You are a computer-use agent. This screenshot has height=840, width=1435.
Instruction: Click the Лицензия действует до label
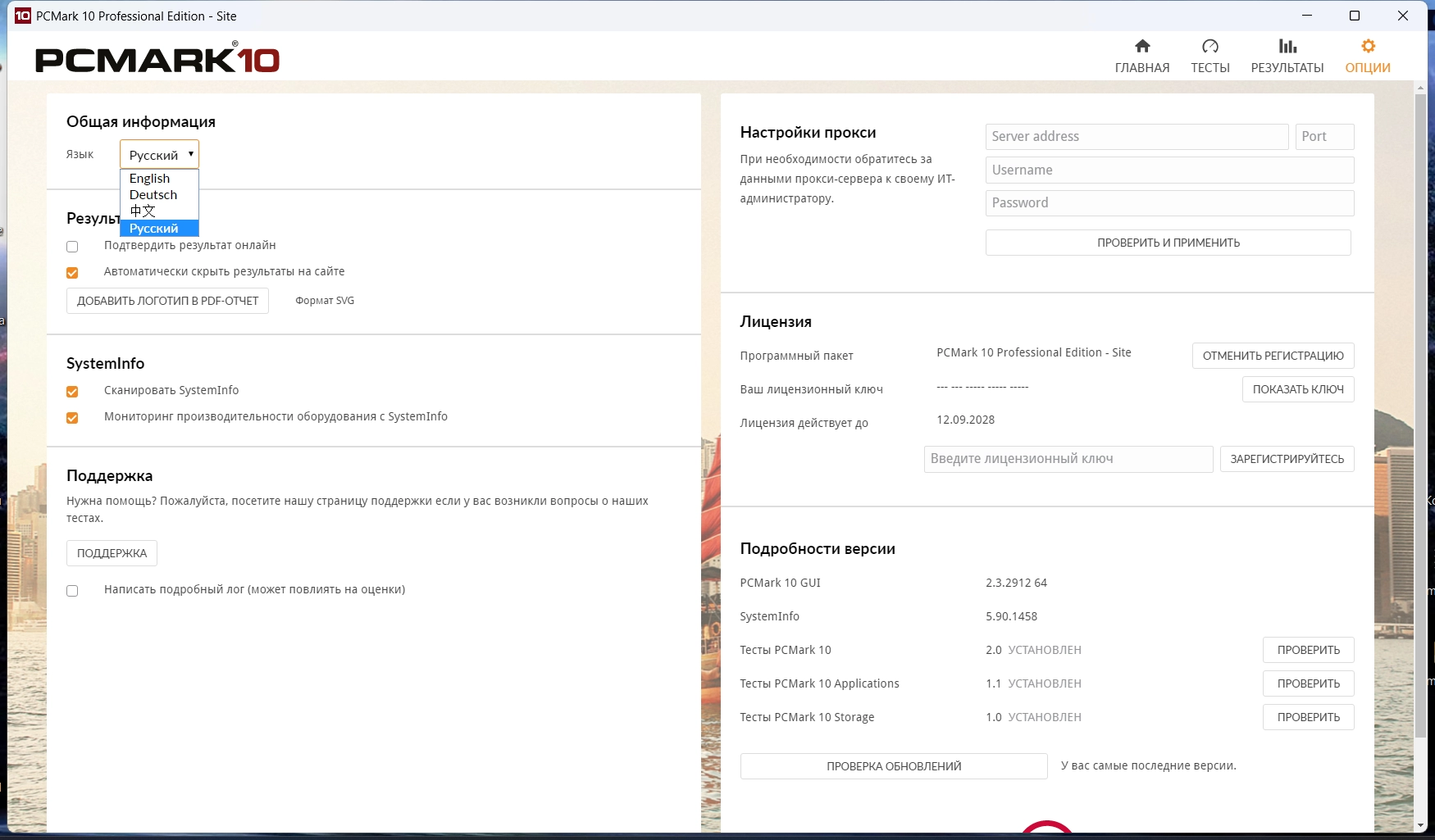(x=804, y=423)
